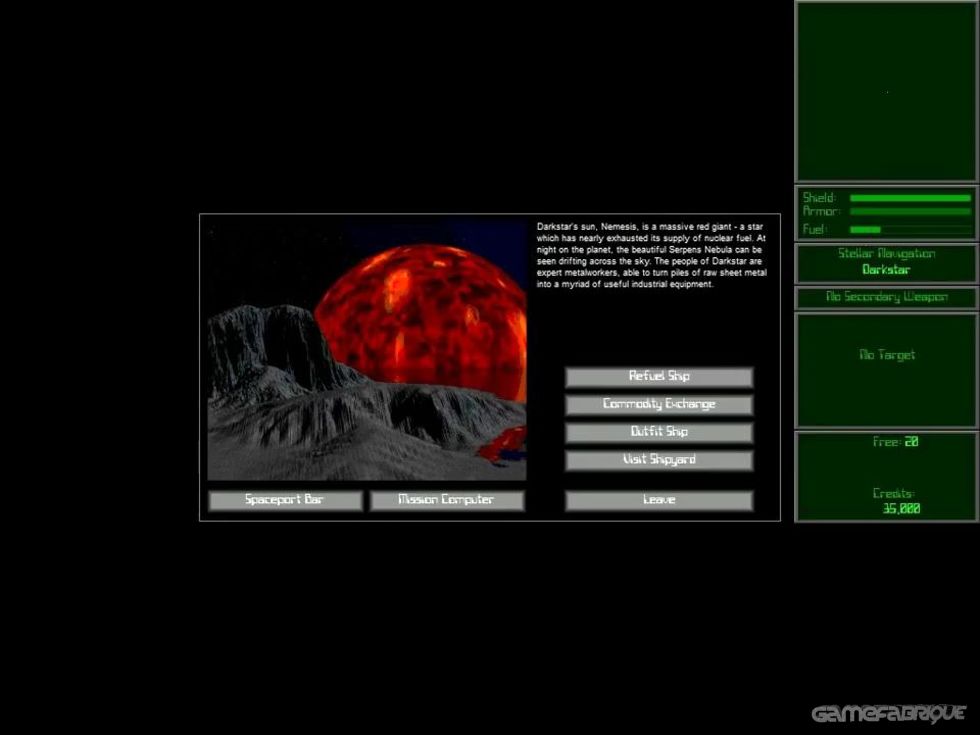Open the Commodity Exchange
The width and height of the screenshot is (980, 735).
point(659,404)
